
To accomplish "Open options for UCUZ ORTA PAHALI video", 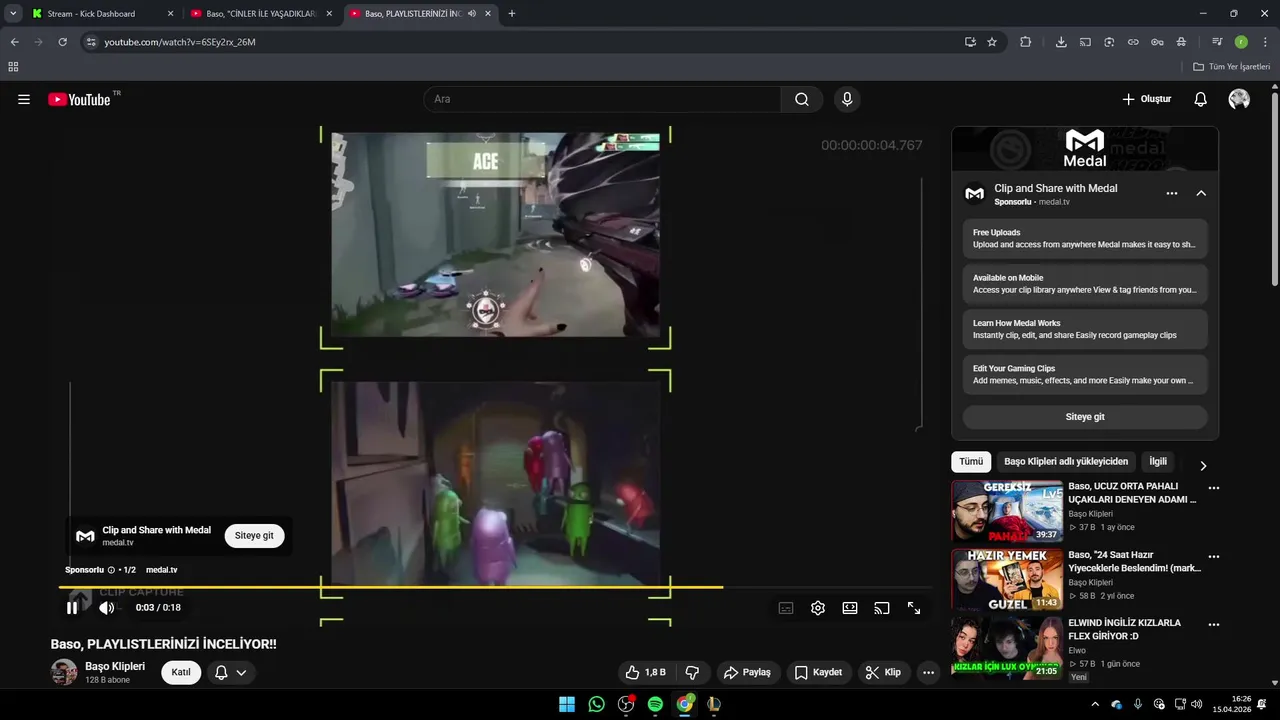I will [x=1214, y=488].
